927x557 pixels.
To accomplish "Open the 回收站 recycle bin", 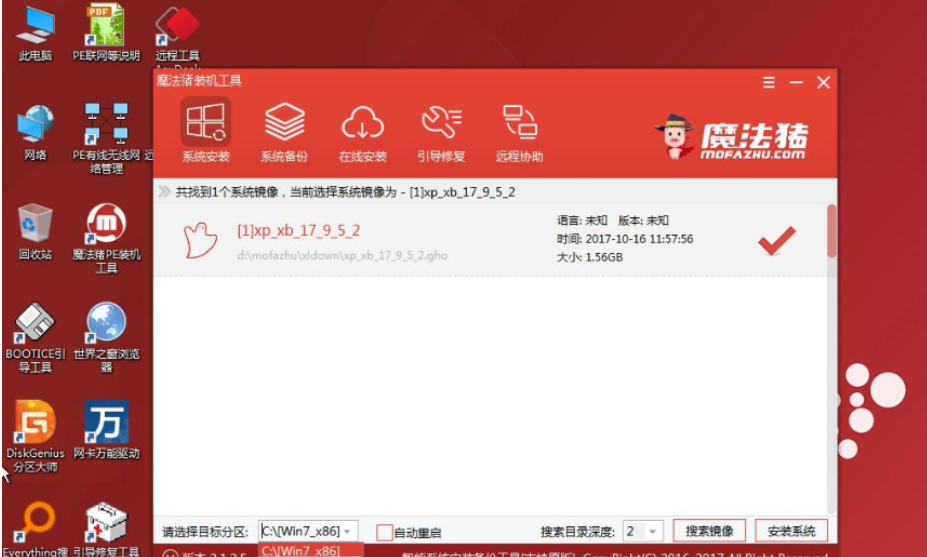I will pyautogui.click(x=35, y=232).
